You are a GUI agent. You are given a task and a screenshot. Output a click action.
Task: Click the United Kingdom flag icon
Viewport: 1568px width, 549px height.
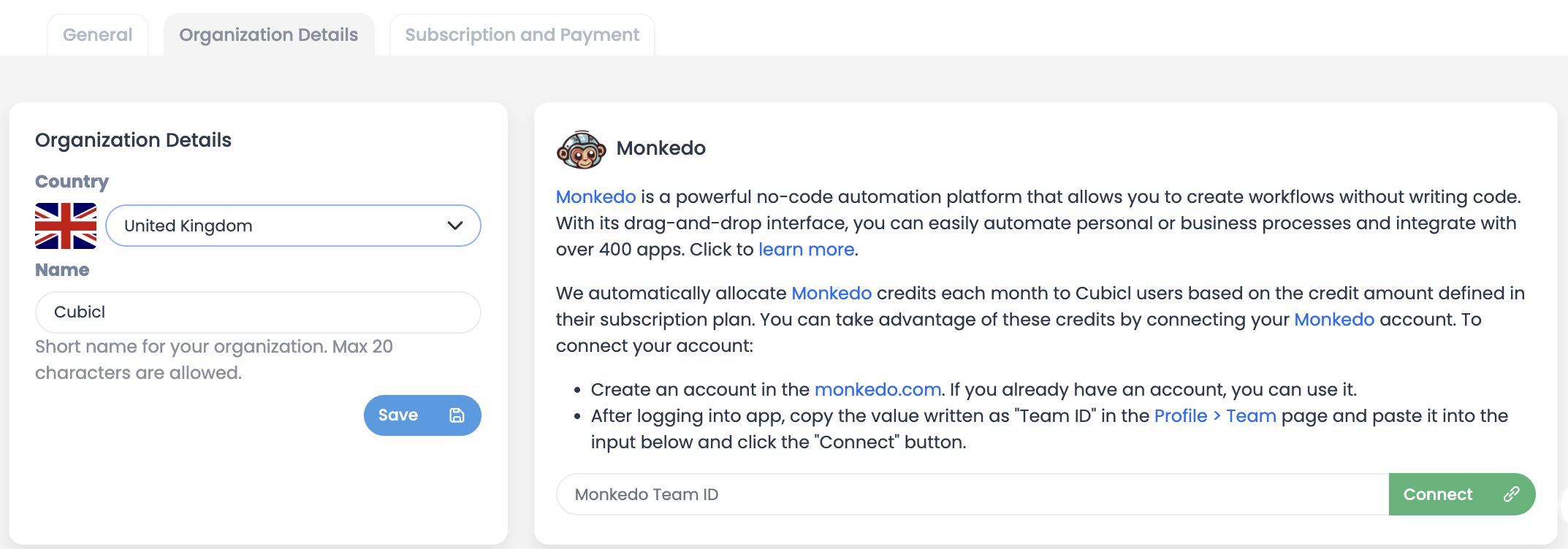[66, 226]
